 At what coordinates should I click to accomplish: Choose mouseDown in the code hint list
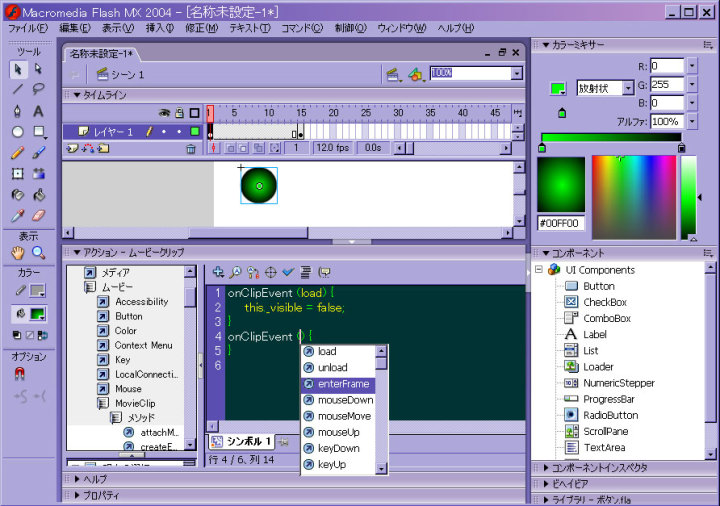pos(338,400)
